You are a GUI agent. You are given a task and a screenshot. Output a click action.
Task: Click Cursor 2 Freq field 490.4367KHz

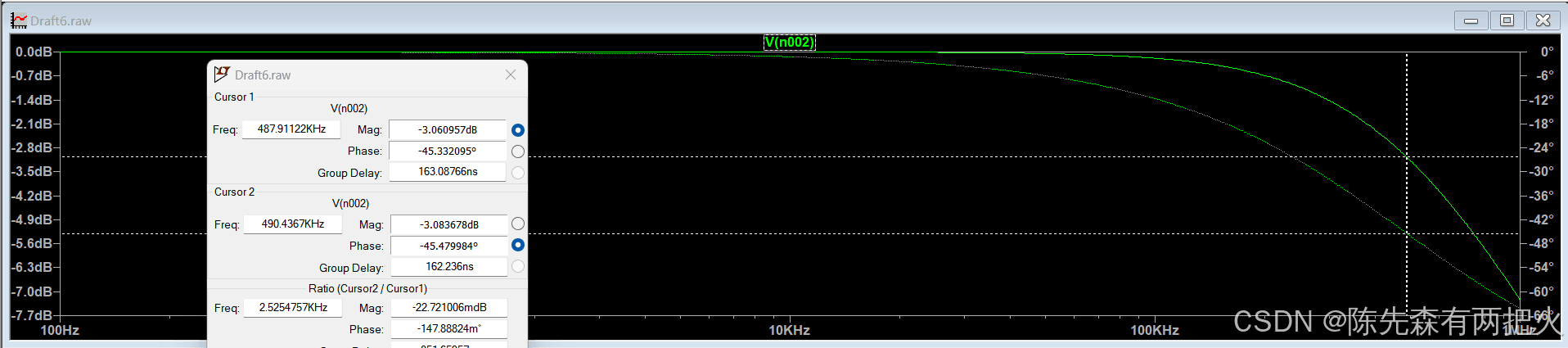293,224
